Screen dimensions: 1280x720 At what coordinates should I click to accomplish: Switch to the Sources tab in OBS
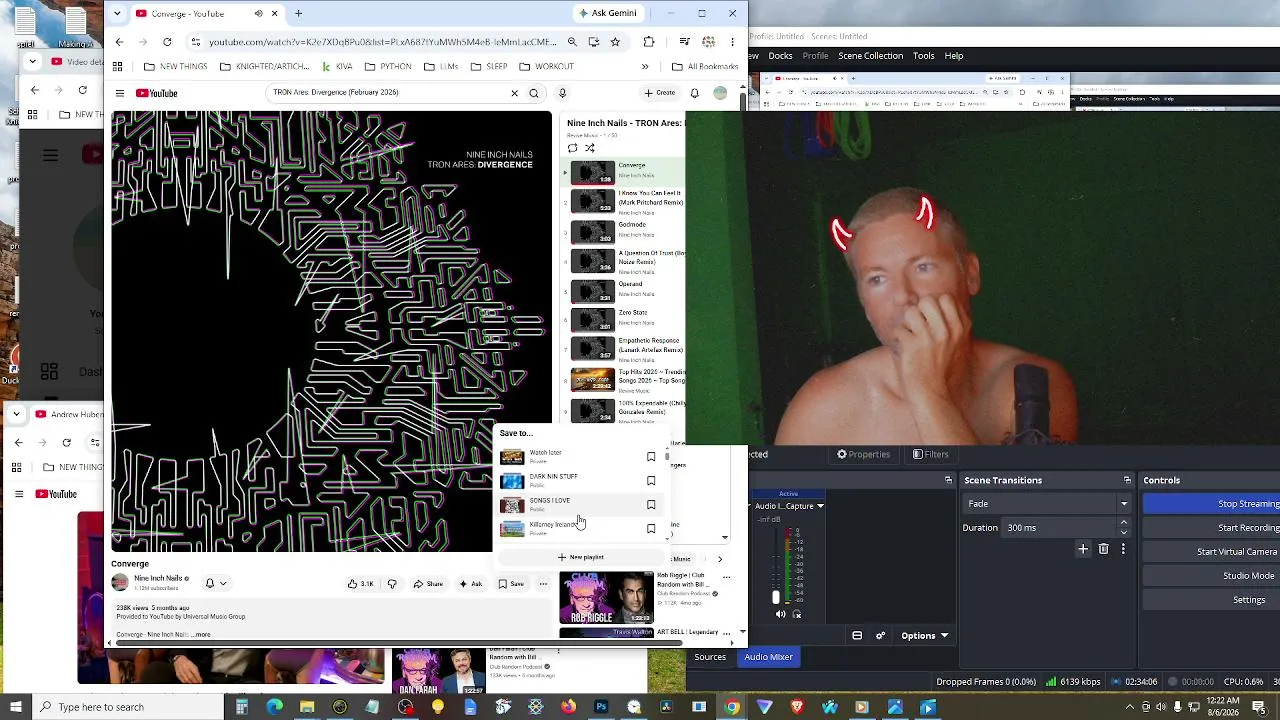point(710,657)
